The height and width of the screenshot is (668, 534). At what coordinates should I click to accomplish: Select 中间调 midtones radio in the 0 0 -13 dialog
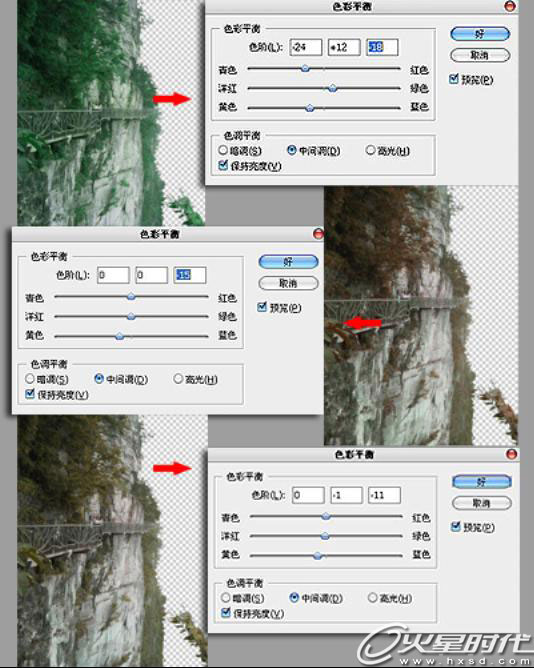pos(99,379)
